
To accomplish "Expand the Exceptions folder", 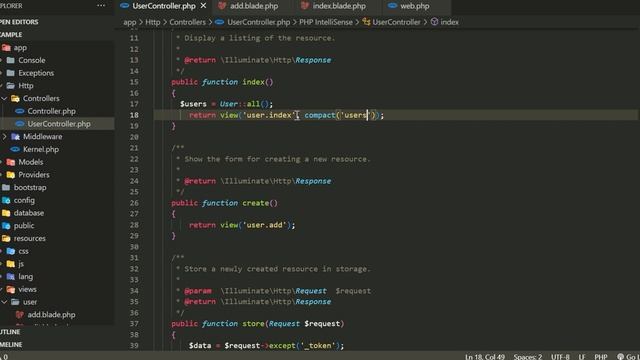I will pos(36,73).
